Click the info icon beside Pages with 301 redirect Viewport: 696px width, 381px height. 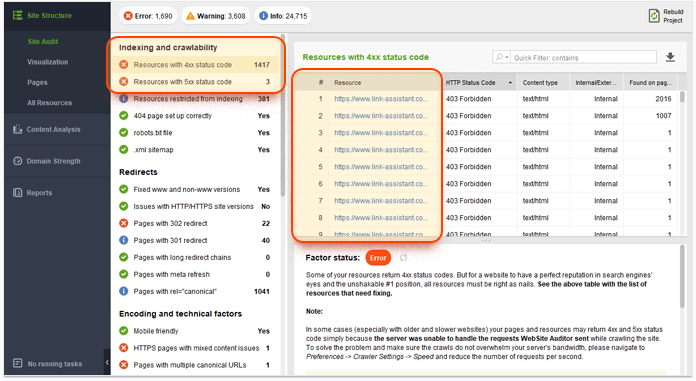tap(124, 240)
